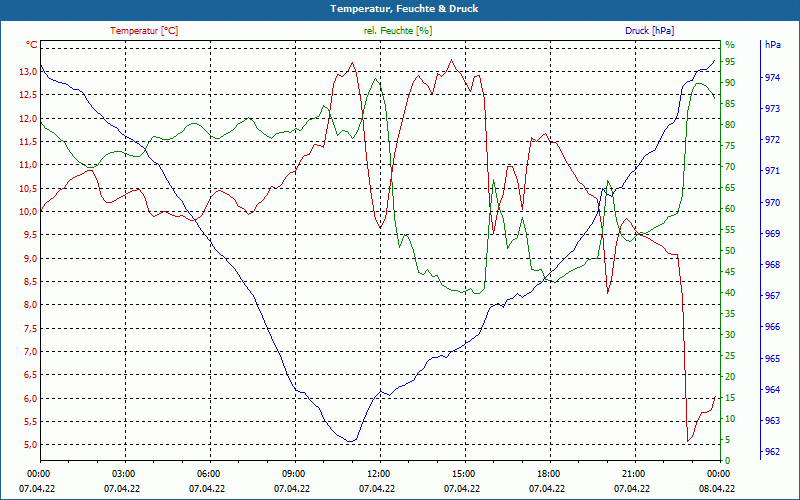Screen dimensions: 800x500
Task: Click the 08.04.22 date label
Action: (717, 488)
